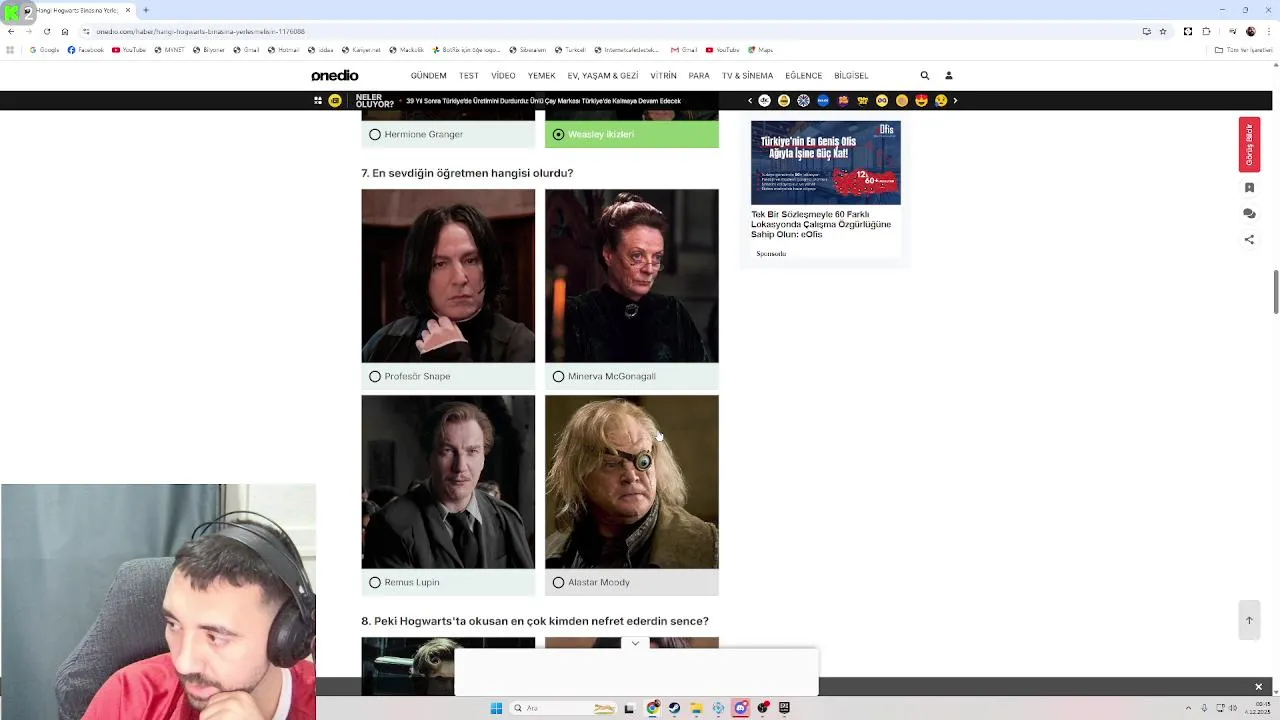Open the MYNET bookmark
This screenshot has width=1280, height=720.
[x=170, y=50]
